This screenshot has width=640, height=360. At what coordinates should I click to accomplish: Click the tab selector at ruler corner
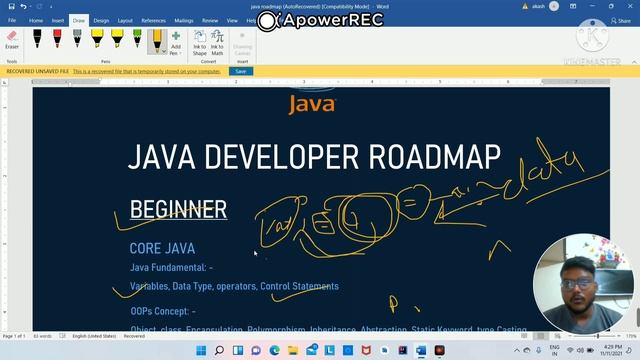pyautogui.click(x=4, y=82)
